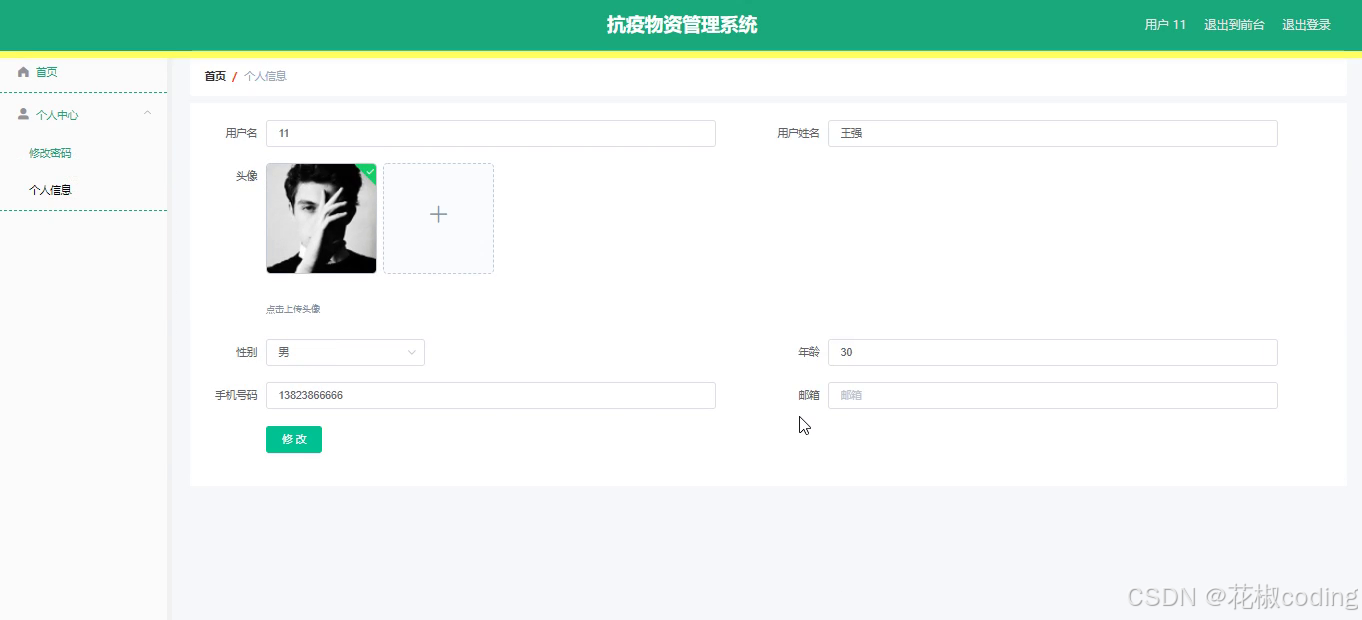The height and width of the screenshot is (620, 1362).
Task: Click 退出登录 in the top navigation
Action: tap(1306, 24)
